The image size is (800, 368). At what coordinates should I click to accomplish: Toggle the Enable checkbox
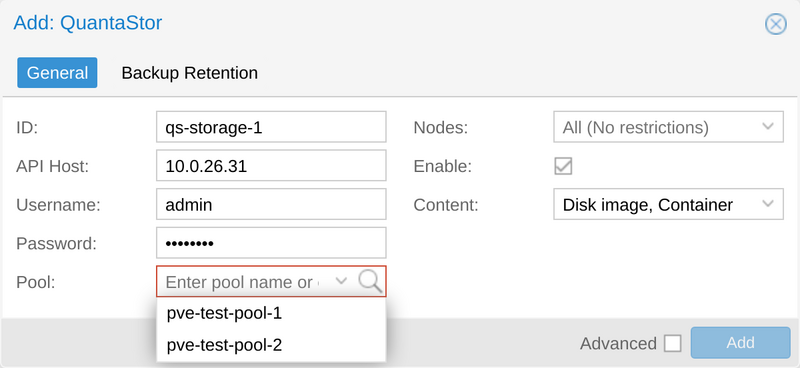tap(563, 166)
